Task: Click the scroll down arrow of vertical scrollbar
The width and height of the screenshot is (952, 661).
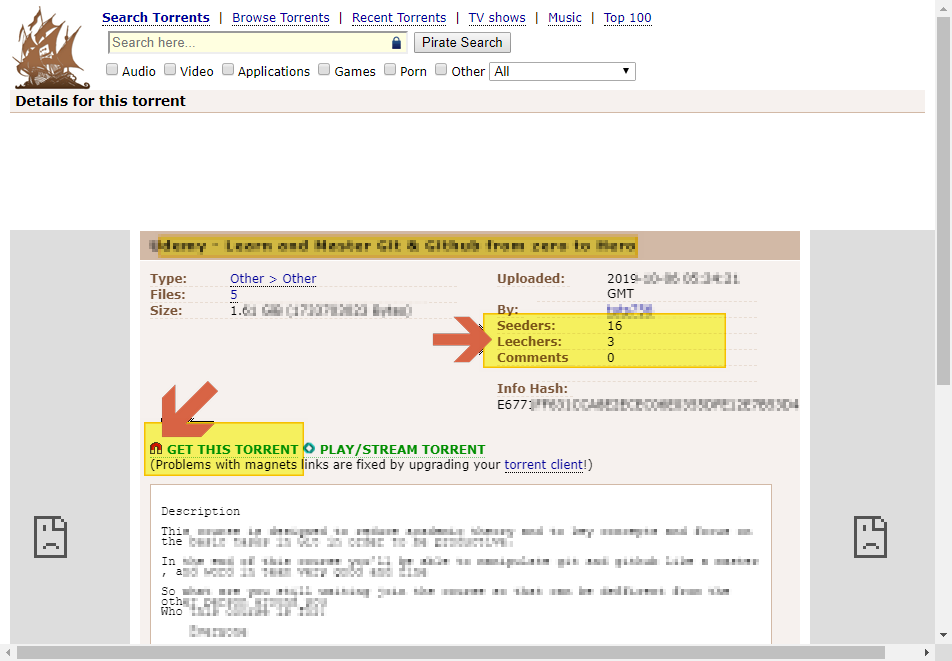Action: coord(943,636)
